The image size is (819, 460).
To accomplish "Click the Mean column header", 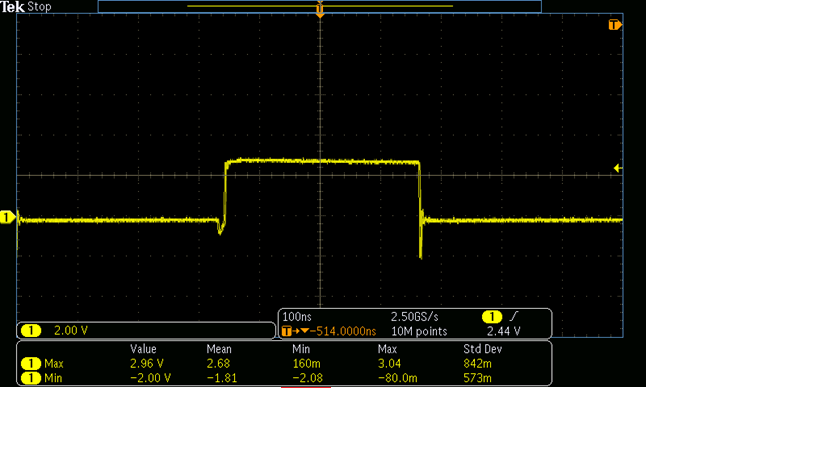I will click(x=219, y=349).
